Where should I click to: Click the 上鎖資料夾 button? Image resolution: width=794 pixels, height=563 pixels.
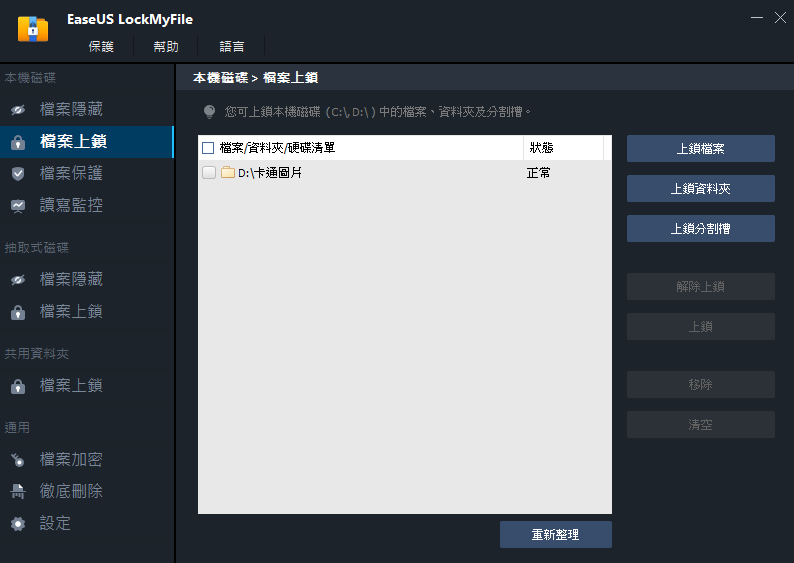pyautogui.click(x=701, y=188)
